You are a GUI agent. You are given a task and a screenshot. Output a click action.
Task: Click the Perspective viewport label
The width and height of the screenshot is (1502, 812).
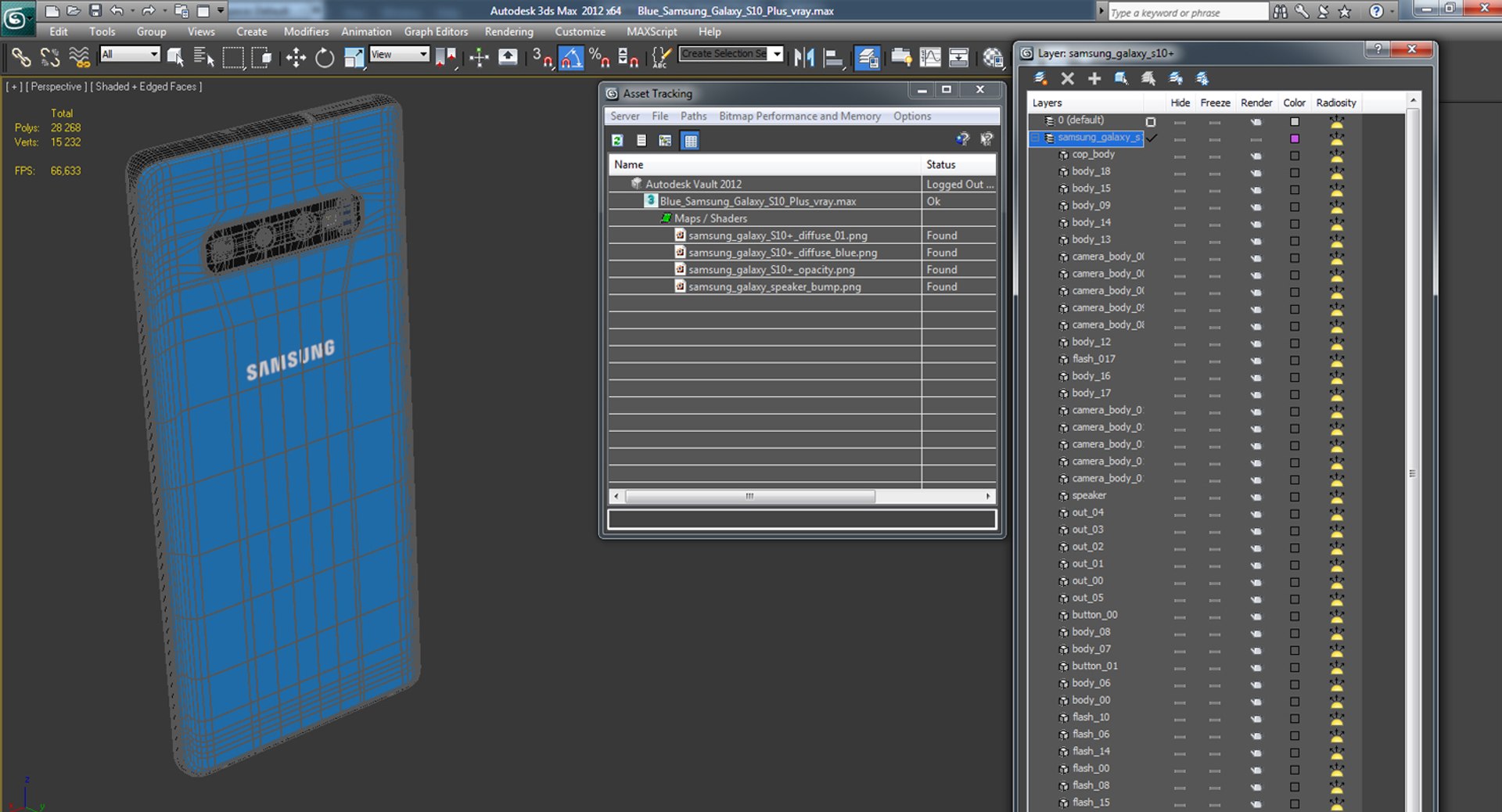click(x=56, y=87)
